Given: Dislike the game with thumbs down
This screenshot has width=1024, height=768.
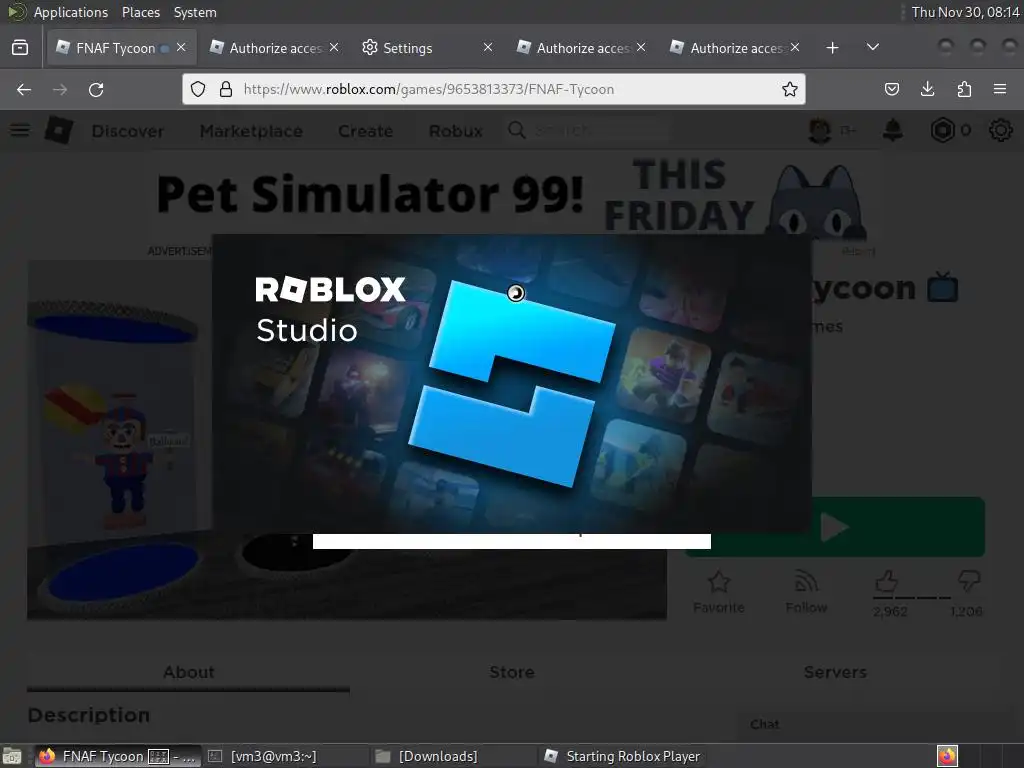Looking at the screenshot, I should coord(969,581).
